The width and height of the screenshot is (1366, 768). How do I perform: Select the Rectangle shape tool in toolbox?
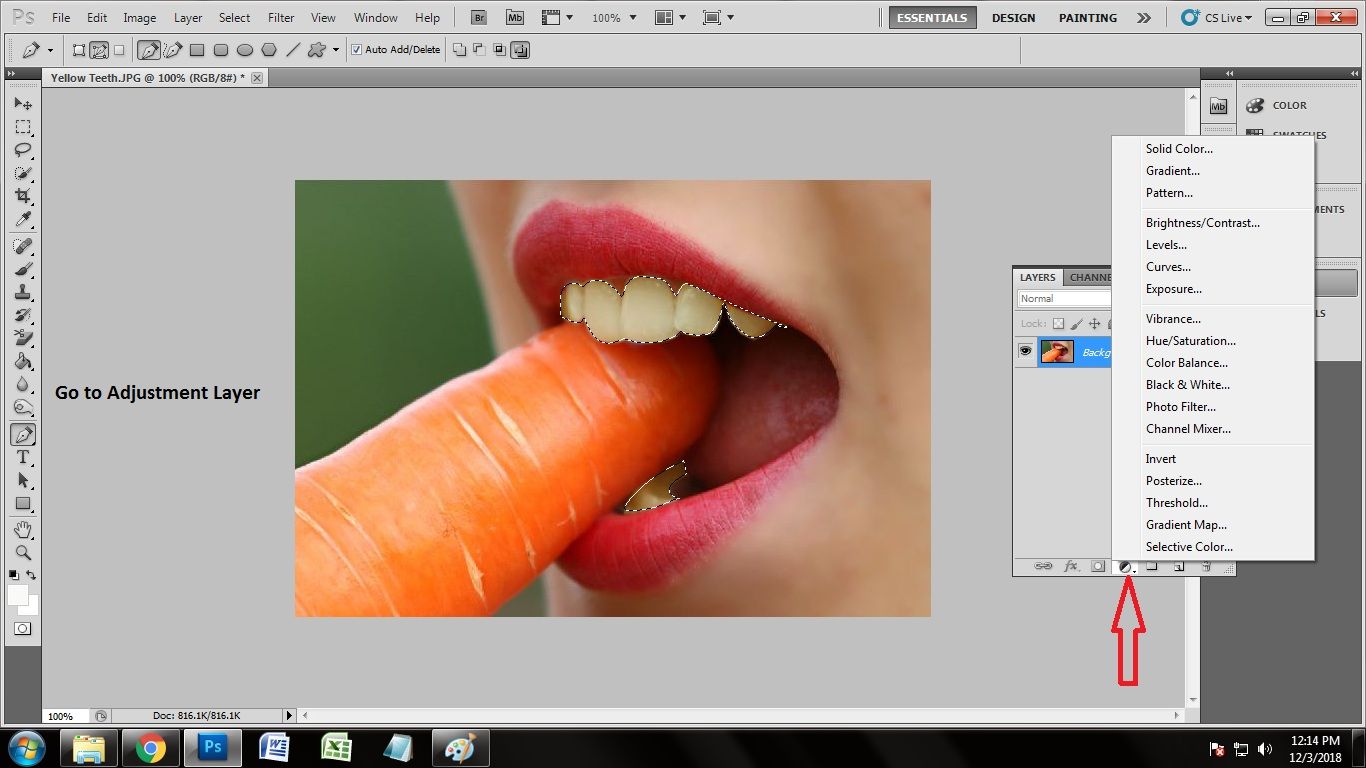[x=22, y=503]
